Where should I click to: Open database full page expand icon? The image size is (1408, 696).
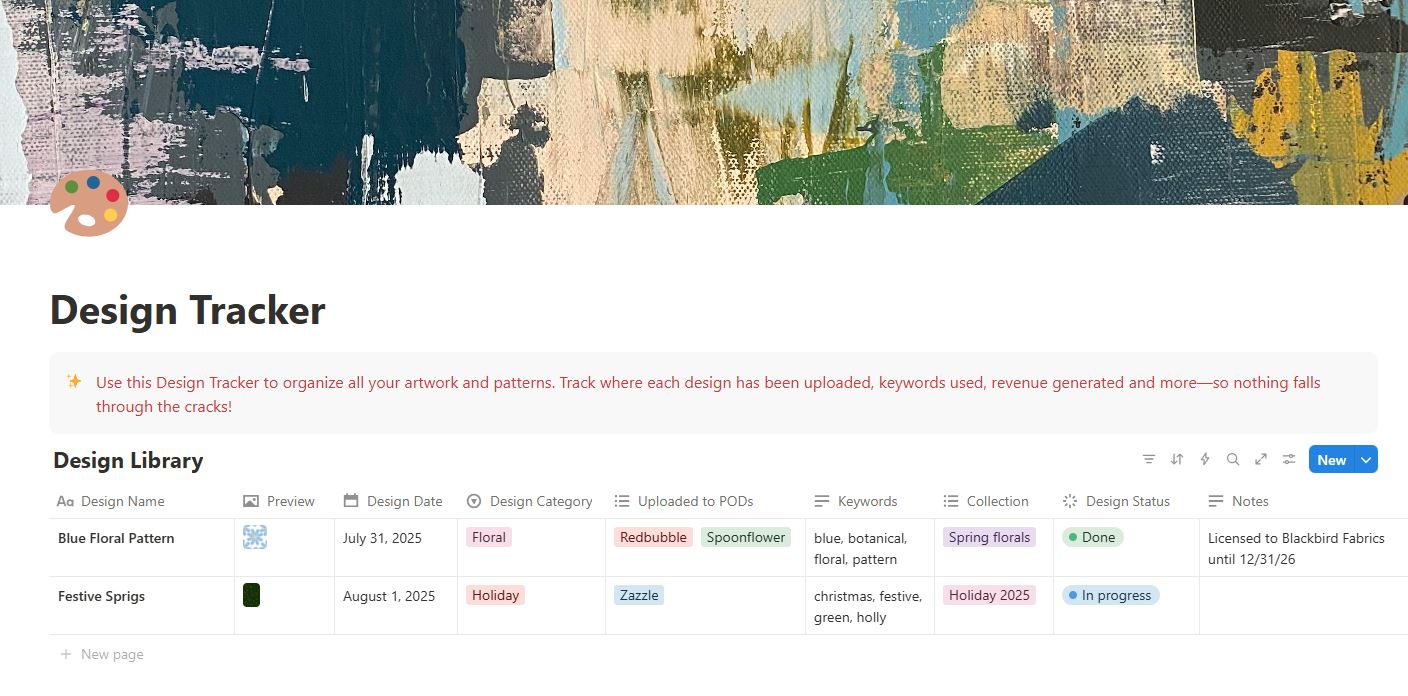1261,460
